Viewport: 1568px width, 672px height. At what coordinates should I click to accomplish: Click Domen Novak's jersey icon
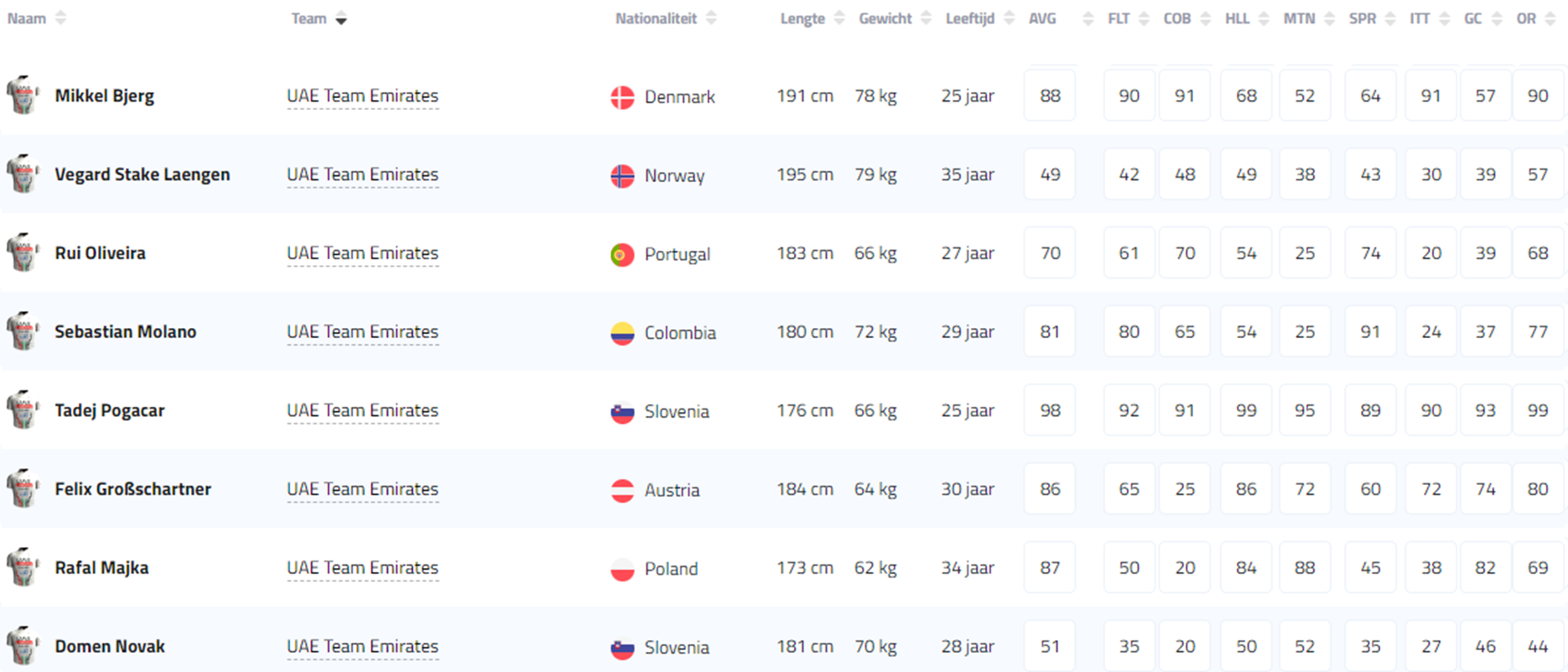(23, 646)
